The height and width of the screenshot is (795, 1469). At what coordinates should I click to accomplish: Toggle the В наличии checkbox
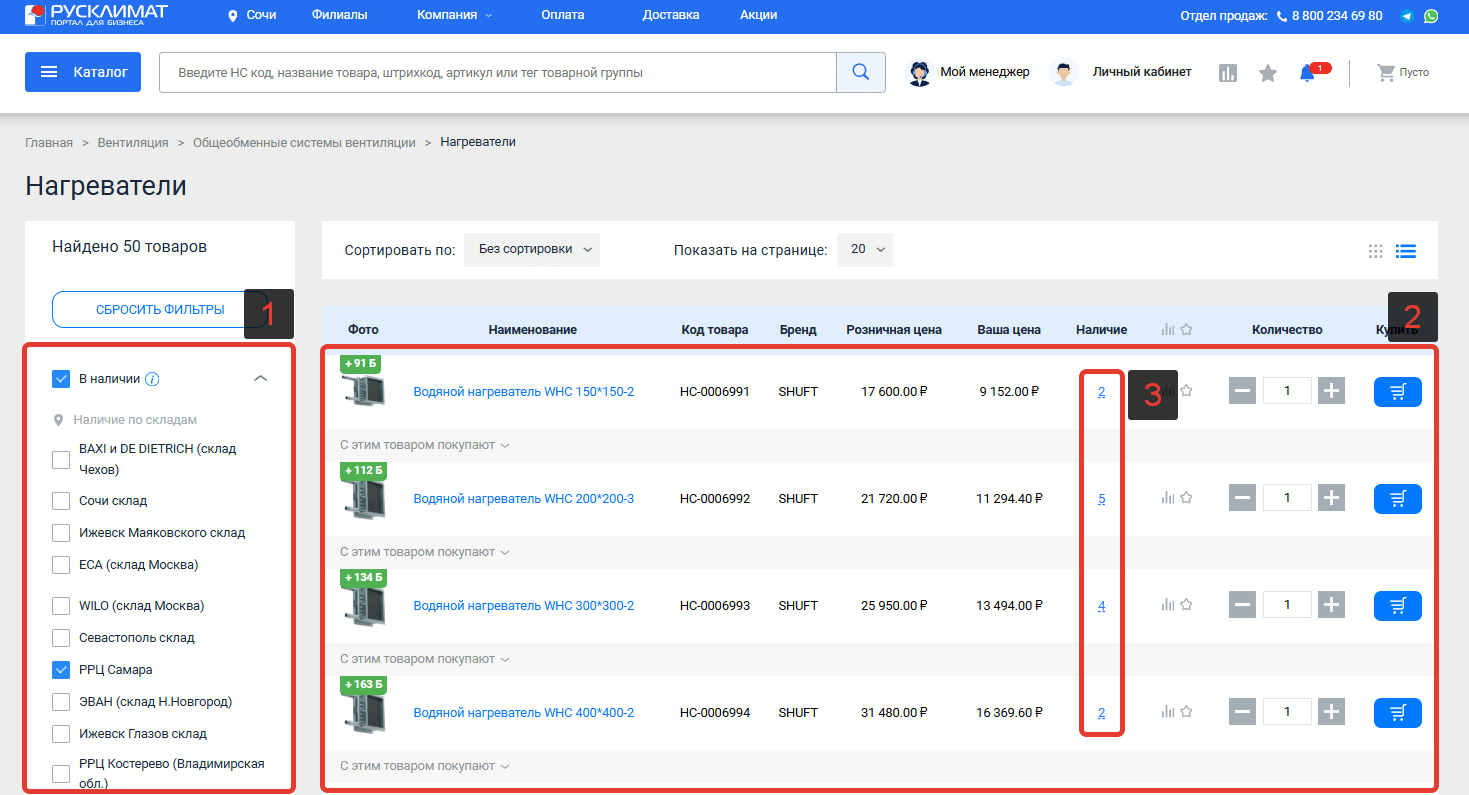pyautogui.click(x=61, y=379)
